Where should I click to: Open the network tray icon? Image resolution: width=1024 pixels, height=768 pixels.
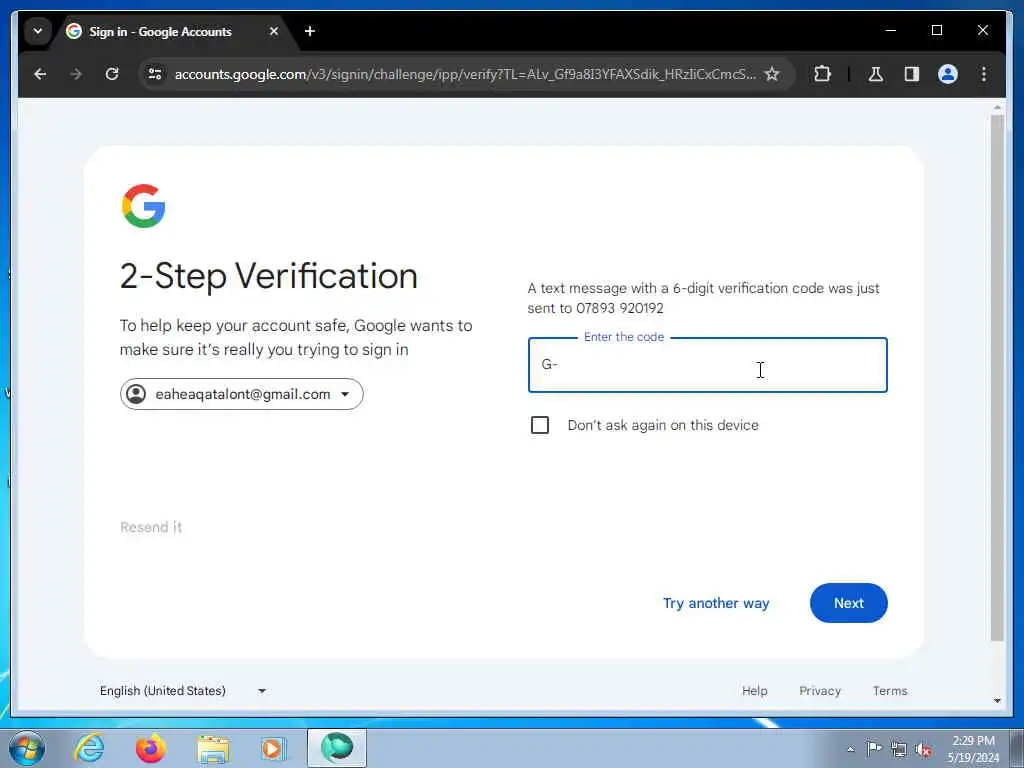click(x=899, y=749)
